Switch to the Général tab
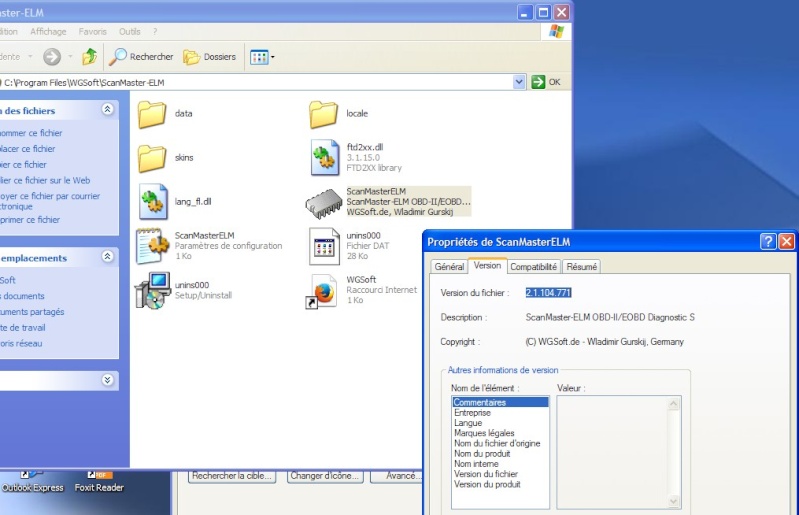799x515 pixels. click(449, 266)
